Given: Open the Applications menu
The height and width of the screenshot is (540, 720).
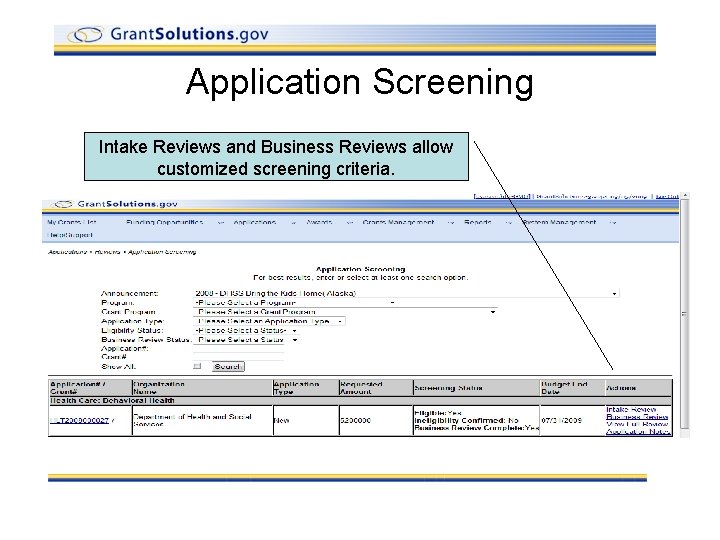Looking at the screenshot, I should [x=255, y=222].
